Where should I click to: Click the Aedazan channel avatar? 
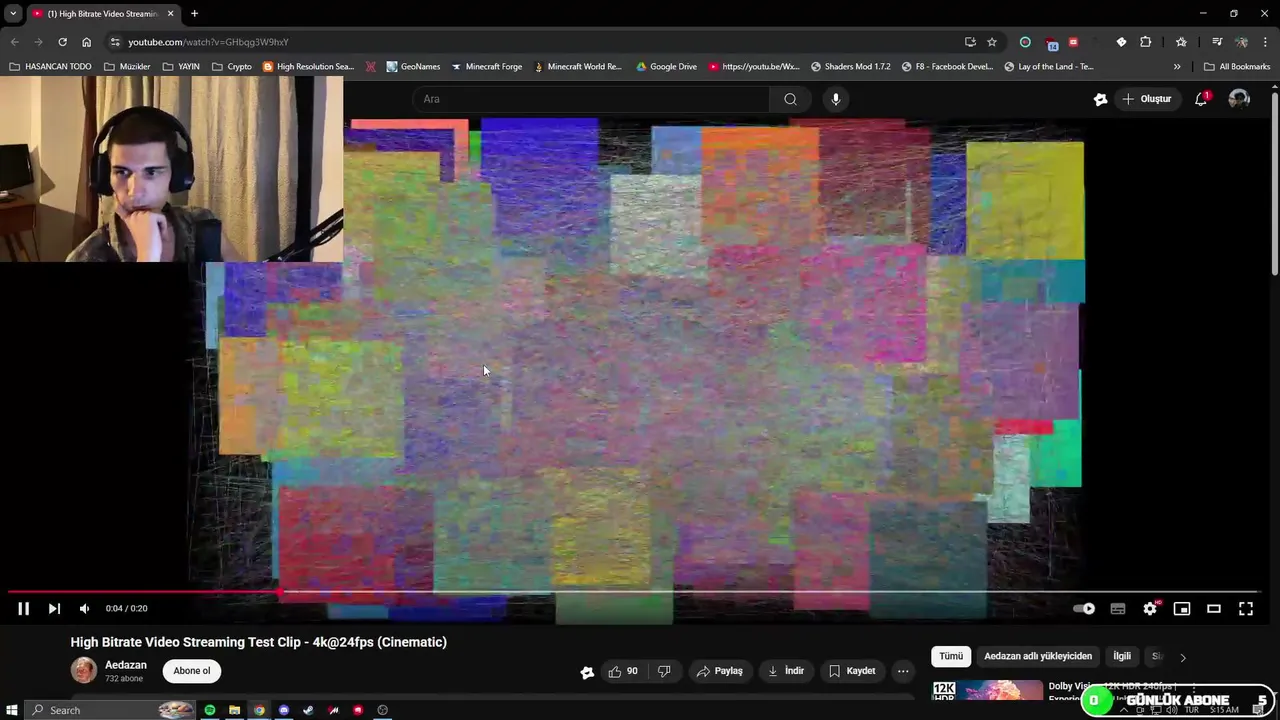[84, 670]
